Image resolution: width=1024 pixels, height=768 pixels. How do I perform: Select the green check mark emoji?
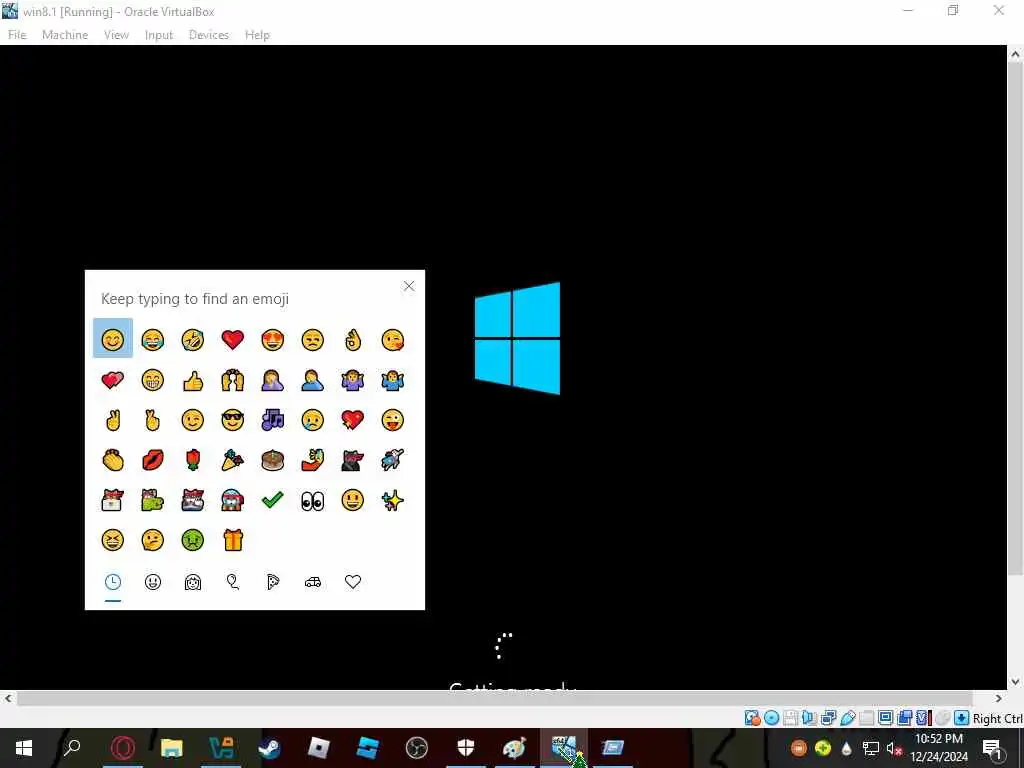point(272,500)
